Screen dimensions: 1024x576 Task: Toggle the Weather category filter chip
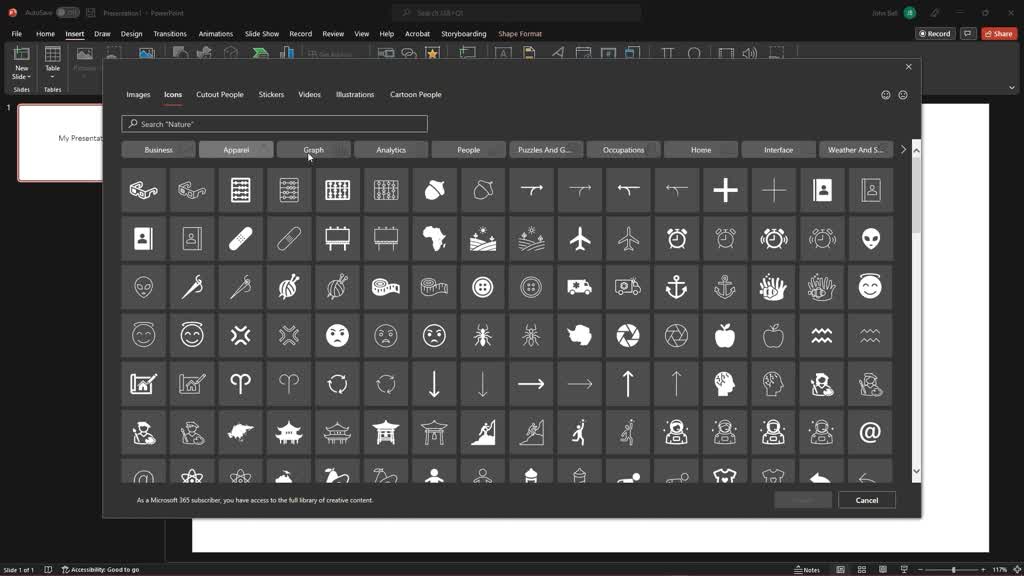pyautogui.click(x=855, y=150)
